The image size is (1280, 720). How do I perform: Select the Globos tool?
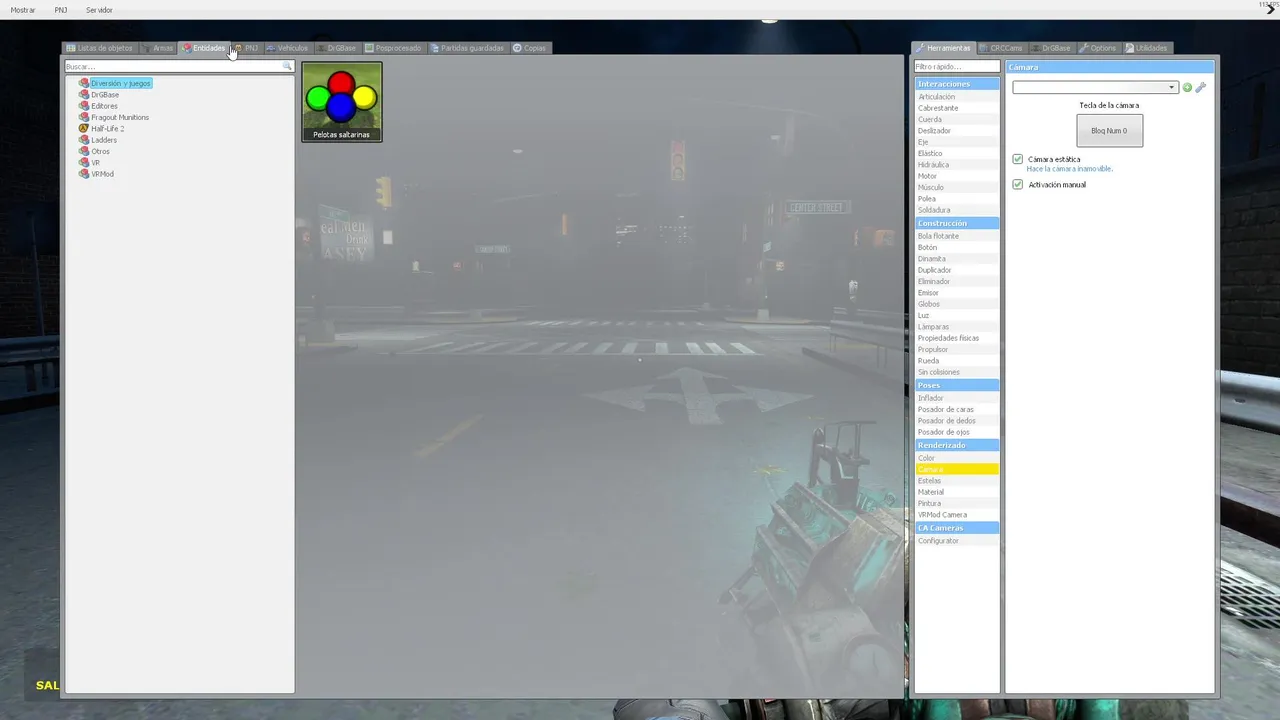[x=957, y=304]
